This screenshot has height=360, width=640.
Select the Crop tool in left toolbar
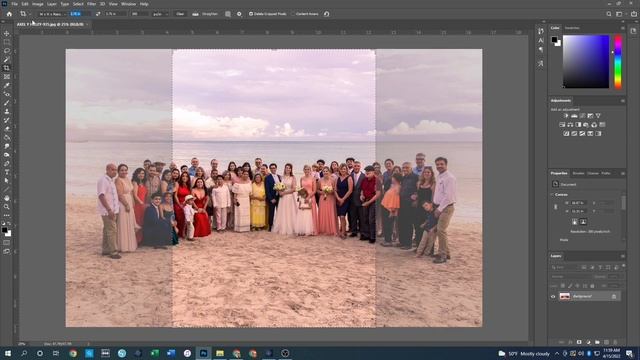coord(7,68)
